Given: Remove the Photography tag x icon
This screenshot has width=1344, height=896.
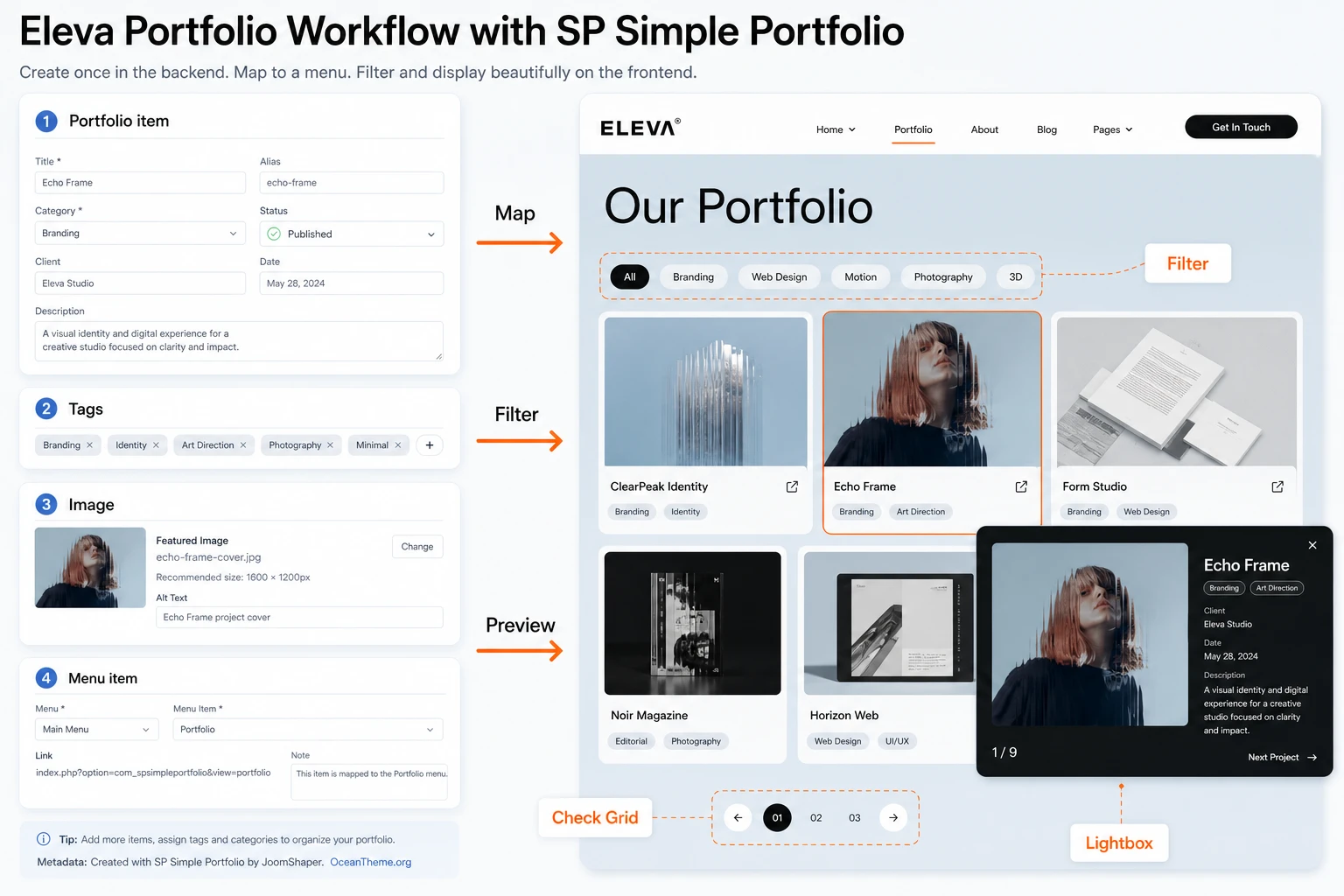Looking at the screenshot, I should pyautogui.click(x=330, y=445).
